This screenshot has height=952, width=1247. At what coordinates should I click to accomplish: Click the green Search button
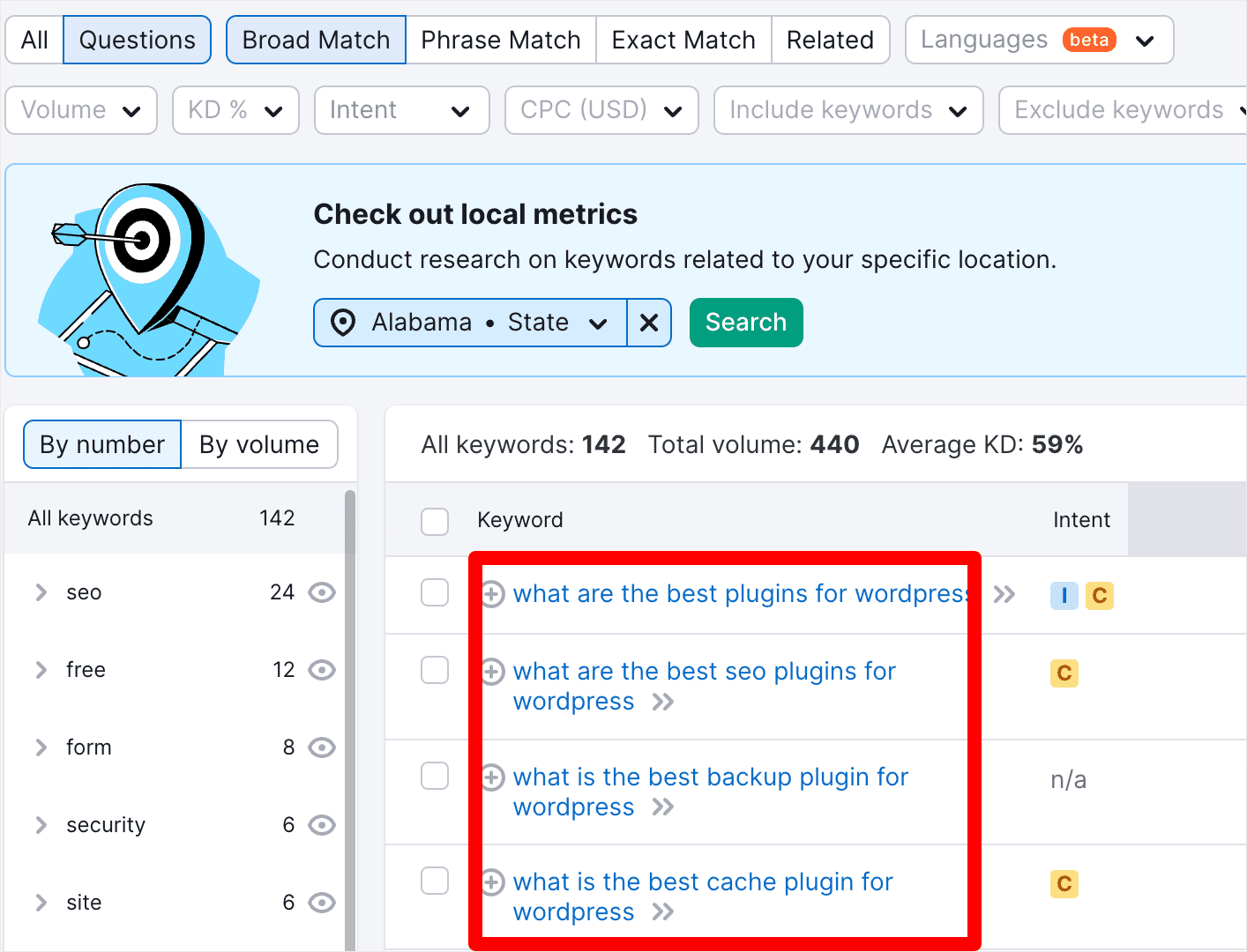click(x=746, y=323)
